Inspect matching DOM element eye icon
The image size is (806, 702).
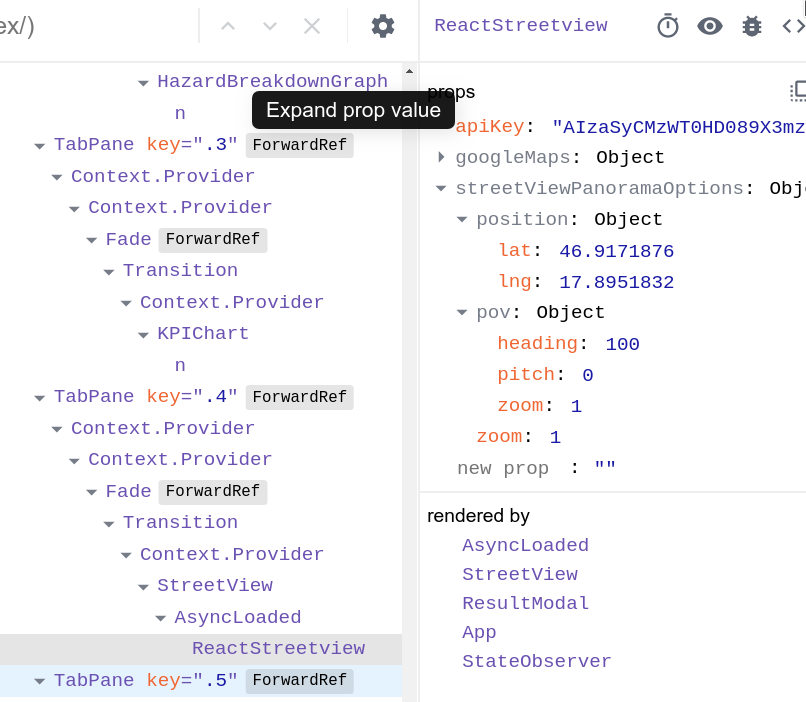click(x=710, y=26)
